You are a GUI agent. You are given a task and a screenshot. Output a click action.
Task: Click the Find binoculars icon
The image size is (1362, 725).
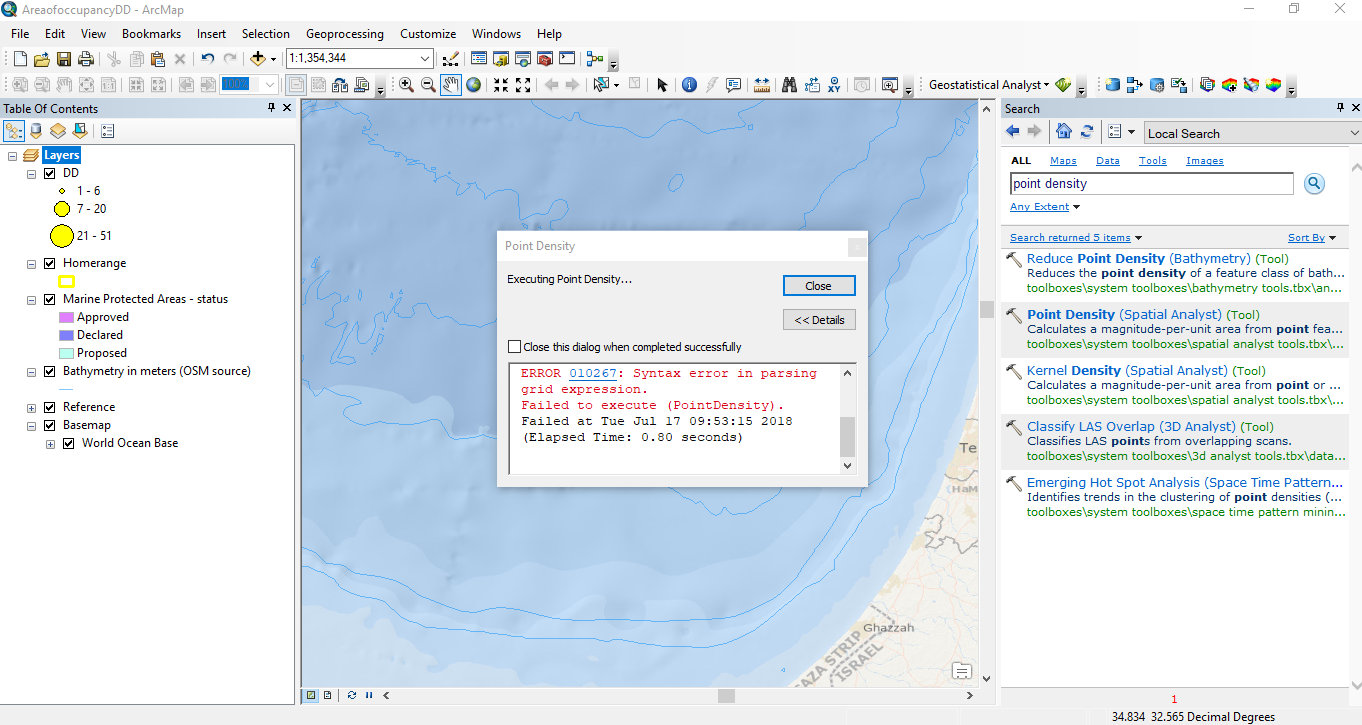click(789, 85)
